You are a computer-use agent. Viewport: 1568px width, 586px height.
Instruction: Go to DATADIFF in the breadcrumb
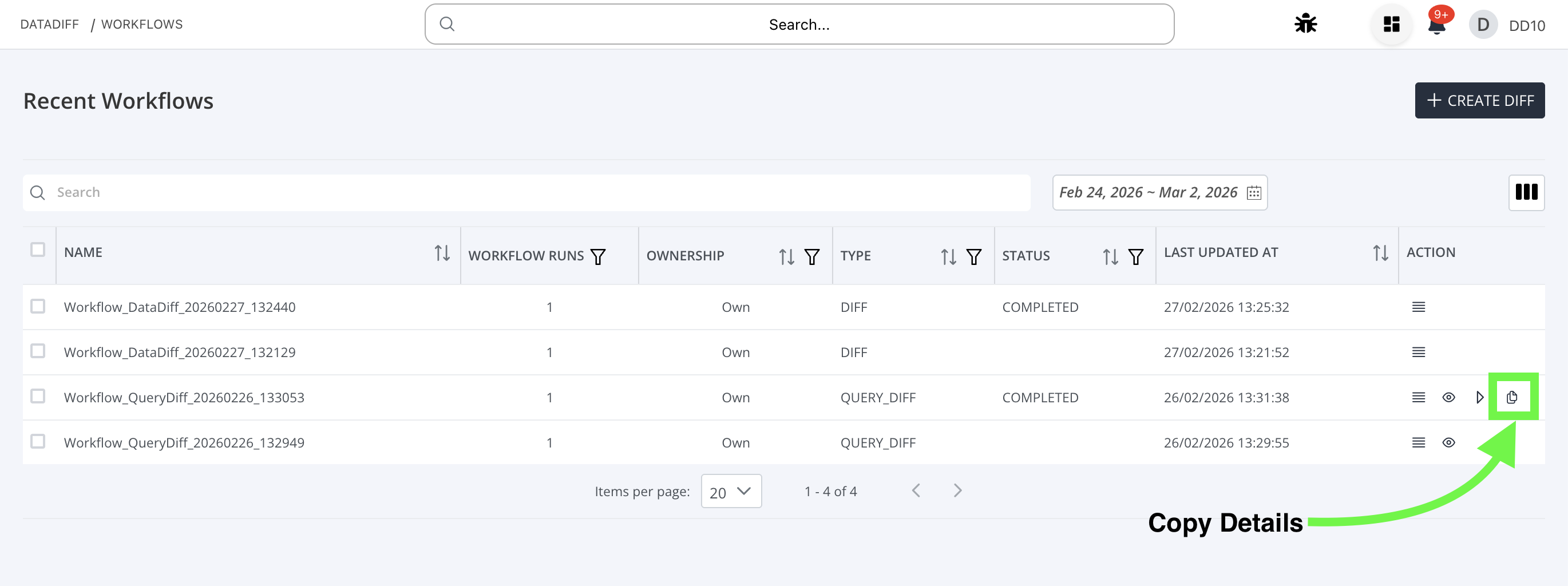tap(49, 25)
